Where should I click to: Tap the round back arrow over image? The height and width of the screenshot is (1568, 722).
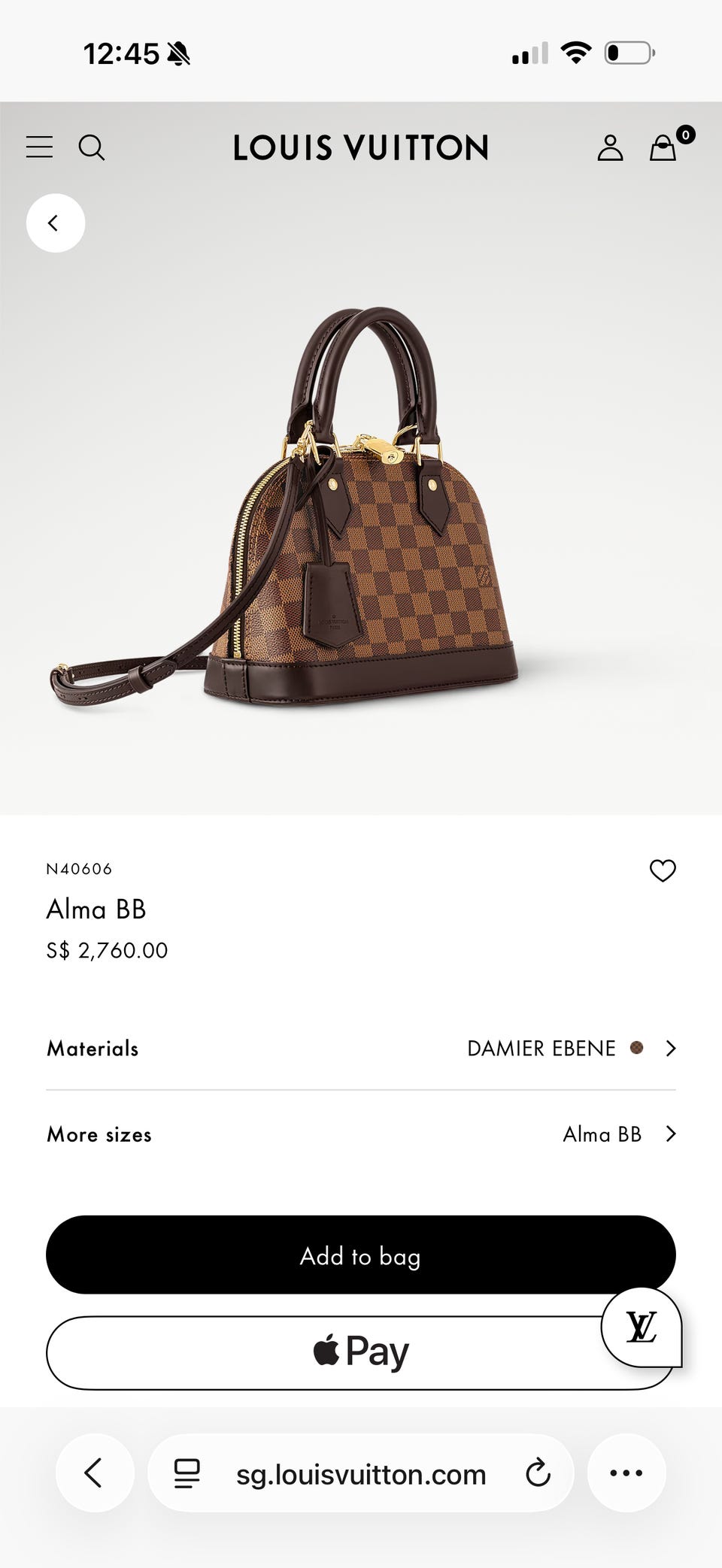click(x=56, y=222)
